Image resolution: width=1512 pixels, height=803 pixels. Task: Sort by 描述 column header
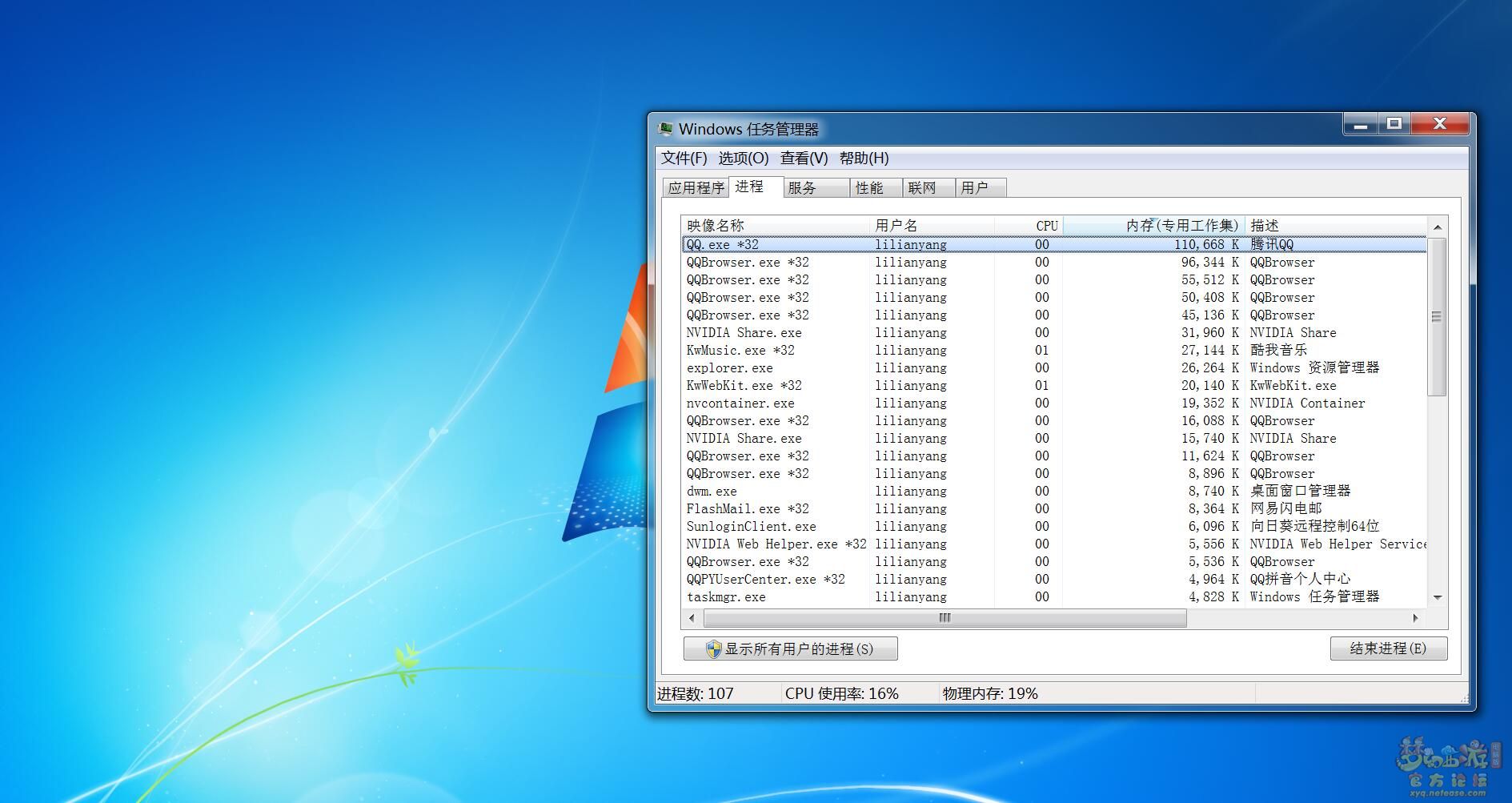pyautogui.click(x=1336, y=226)
